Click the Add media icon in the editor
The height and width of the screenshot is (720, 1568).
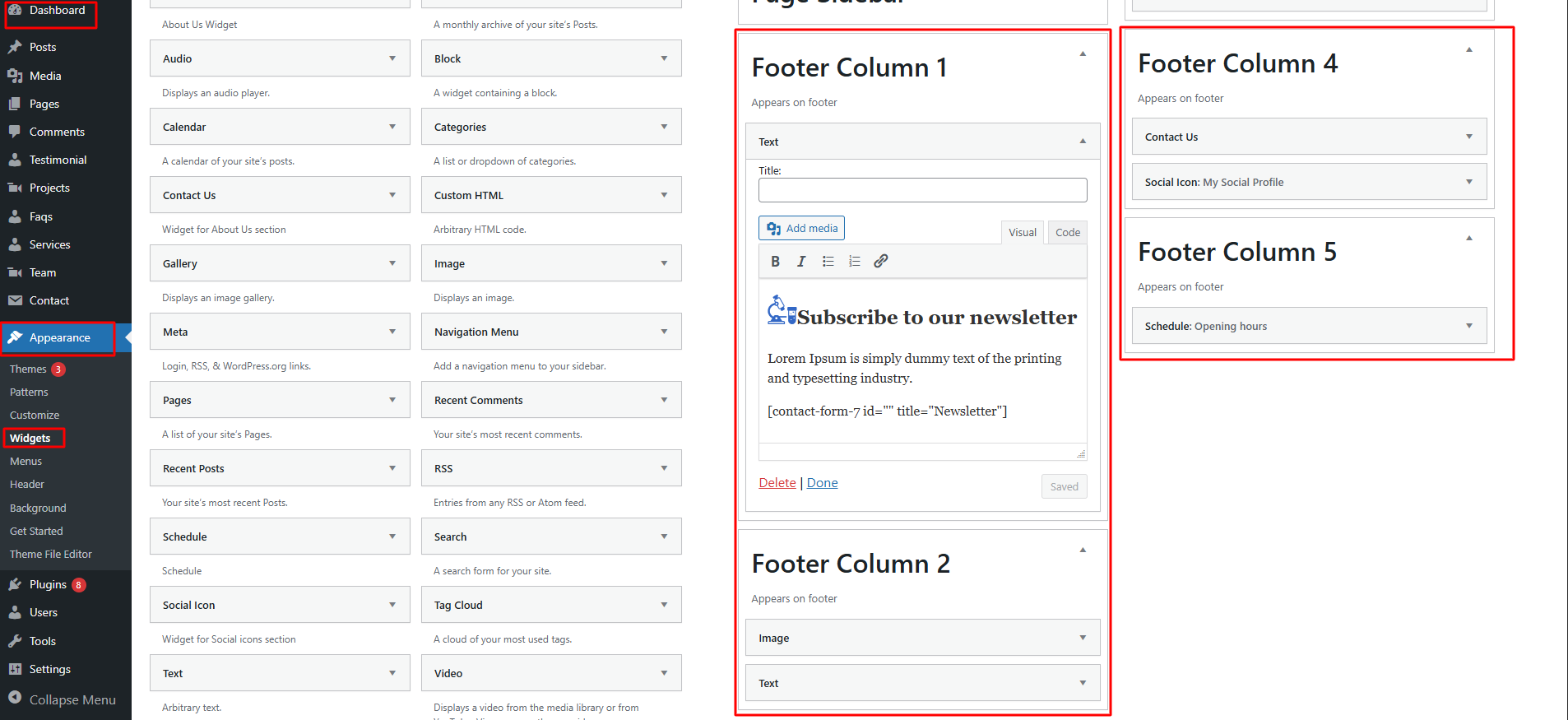coord(774,228)
